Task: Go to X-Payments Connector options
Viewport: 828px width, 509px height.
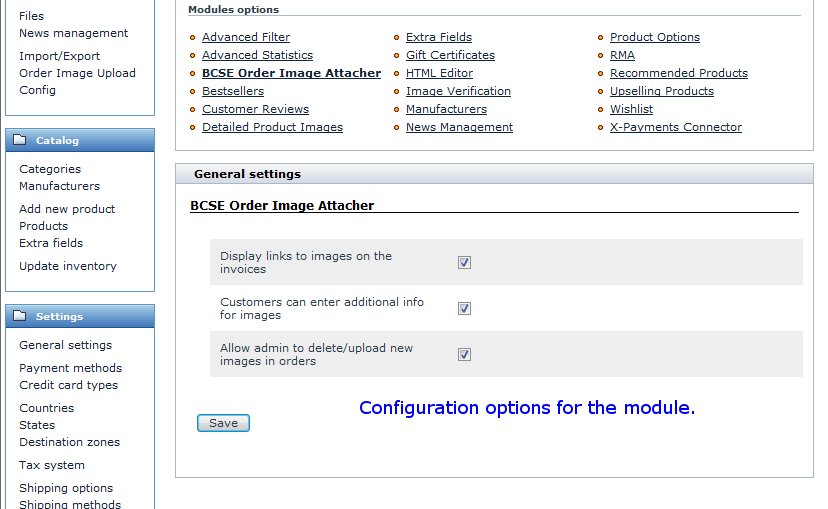Action: (x=675, y=127)
